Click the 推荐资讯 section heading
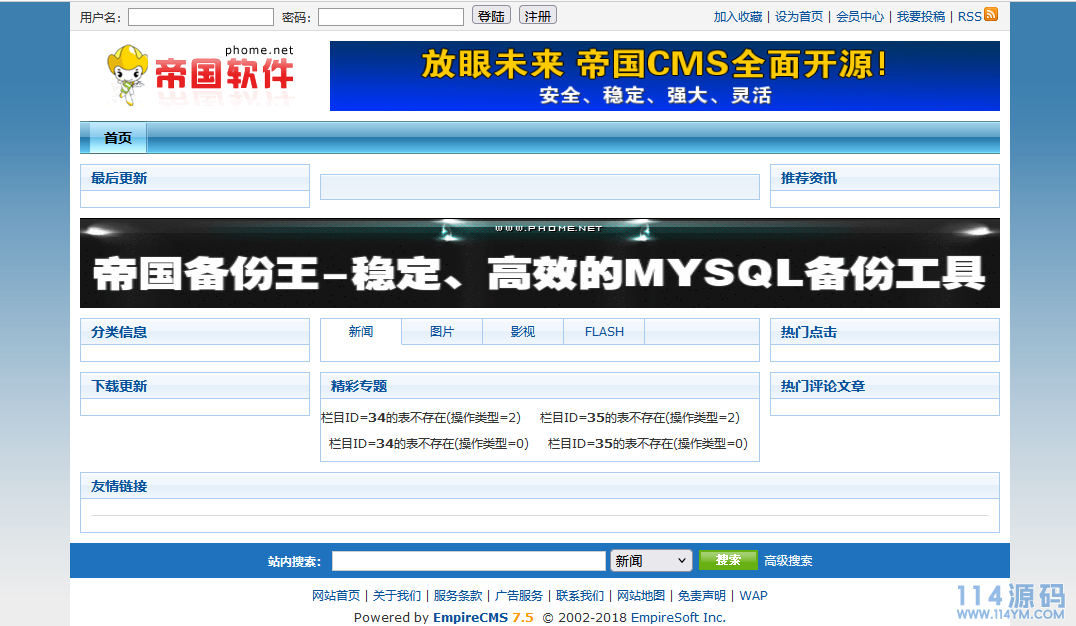1076x626 pixels. 809,178
